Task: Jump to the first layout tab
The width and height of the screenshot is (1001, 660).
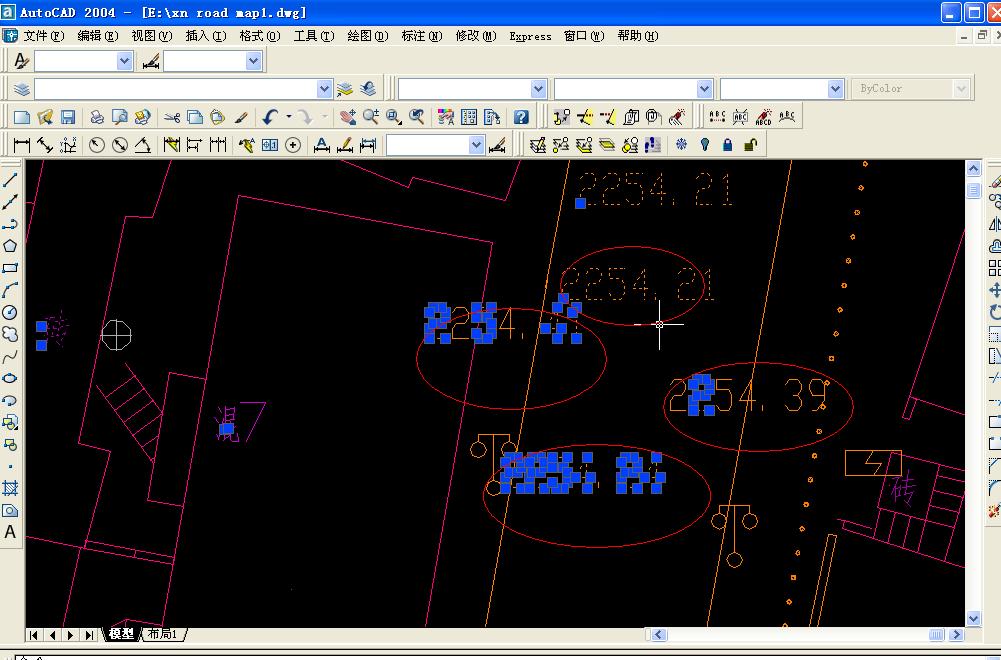Action: click(x=34, y=634)
